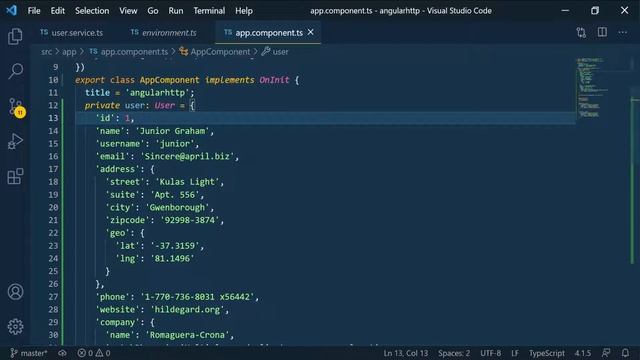Viewport: 640px width, 360px height.
Task: Synchronize changes cloud icon in status bar
Action: click(x=62, y=353)
